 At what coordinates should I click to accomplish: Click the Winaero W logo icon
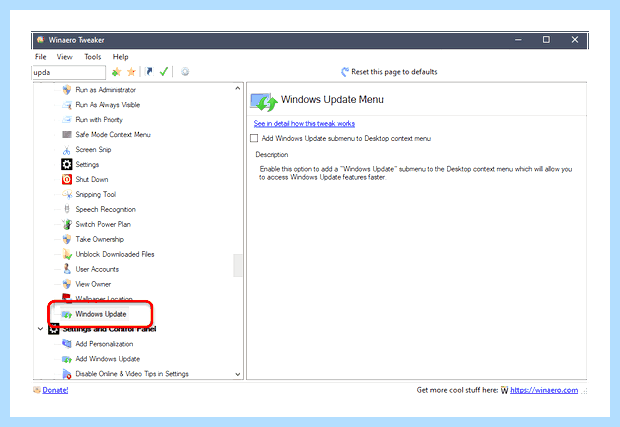click(504, 390)
